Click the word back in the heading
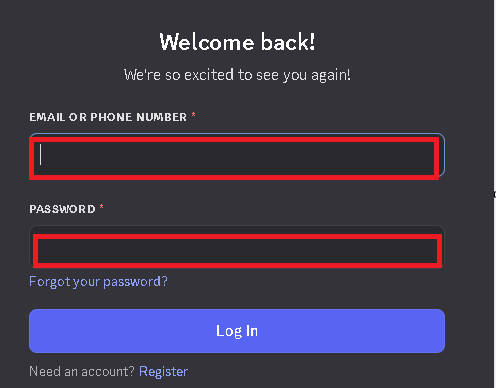This screenshot has width=496, height=388. pyautogui.click(x=288, y=42)
